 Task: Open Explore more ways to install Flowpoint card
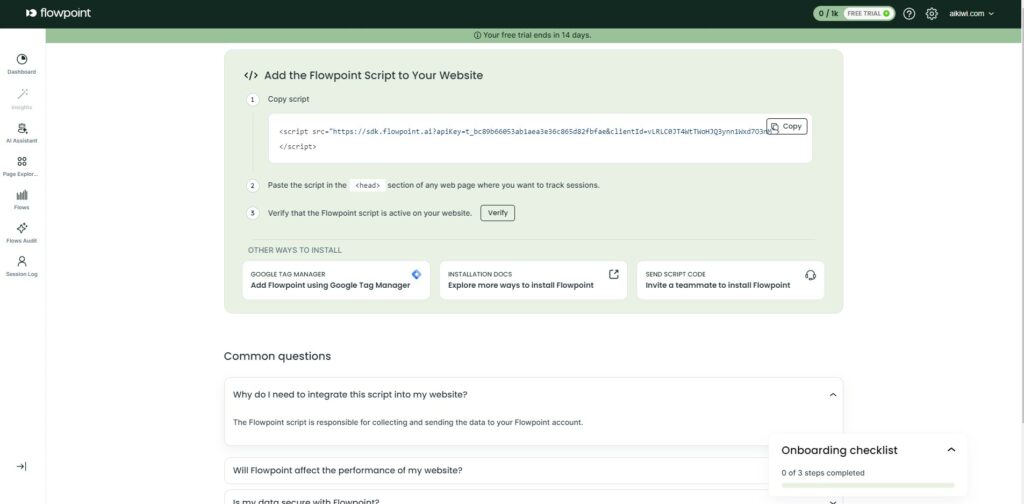(x=534, y=280)
